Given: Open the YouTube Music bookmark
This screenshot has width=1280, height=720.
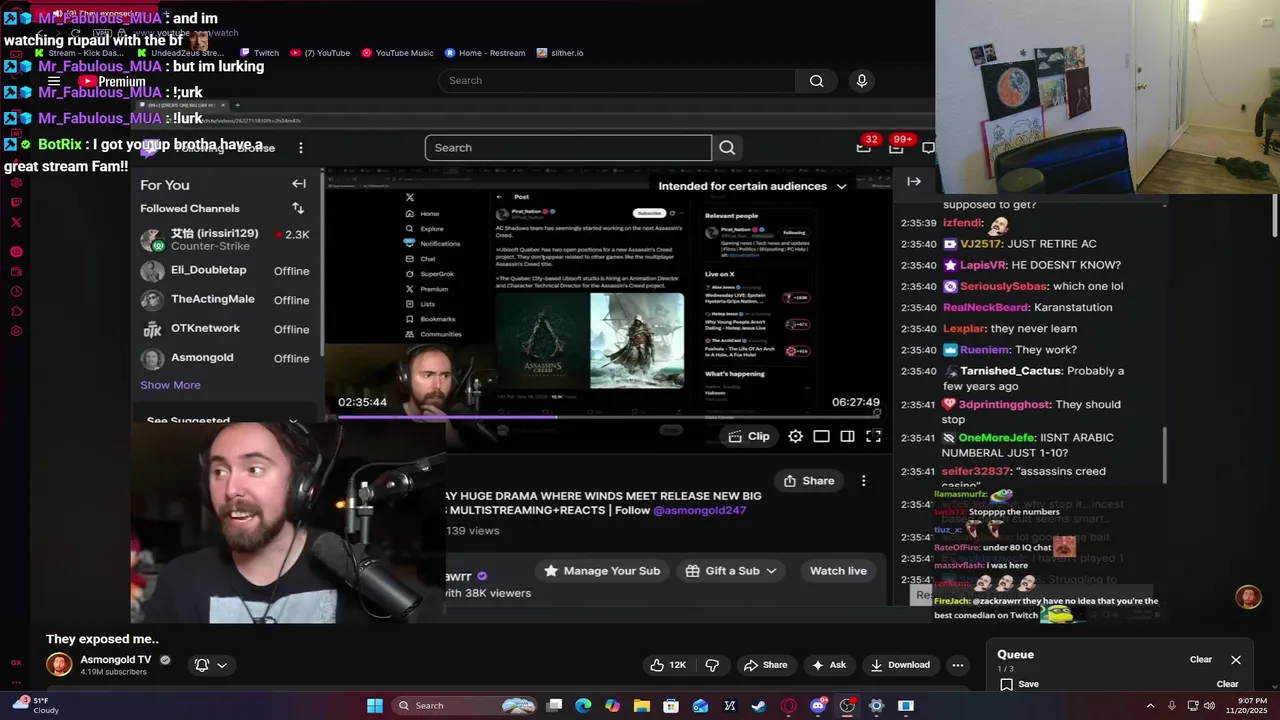Looking at the screenshot, I should coord(397,53).
